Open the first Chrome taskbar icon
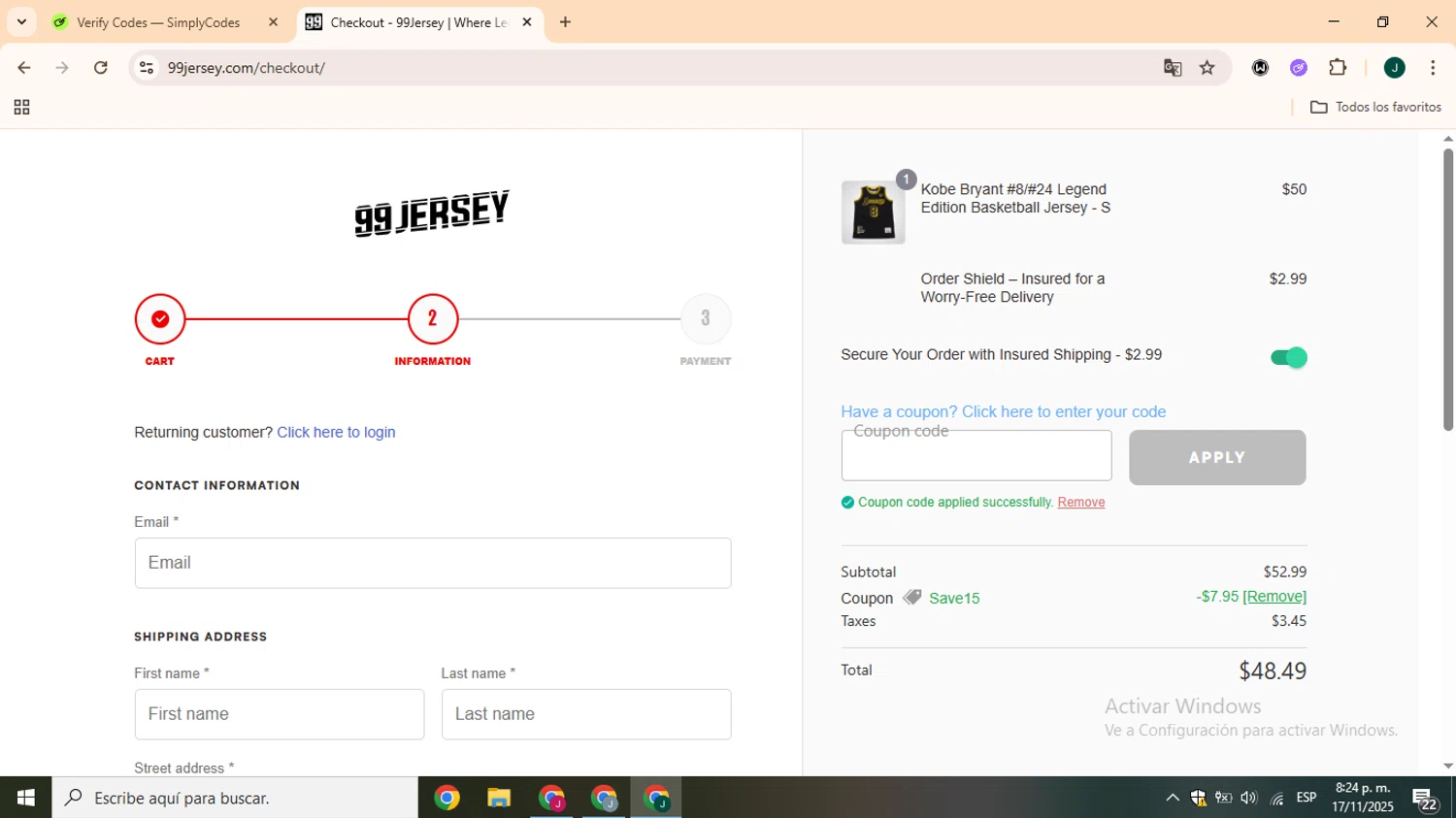 point(447,798)
